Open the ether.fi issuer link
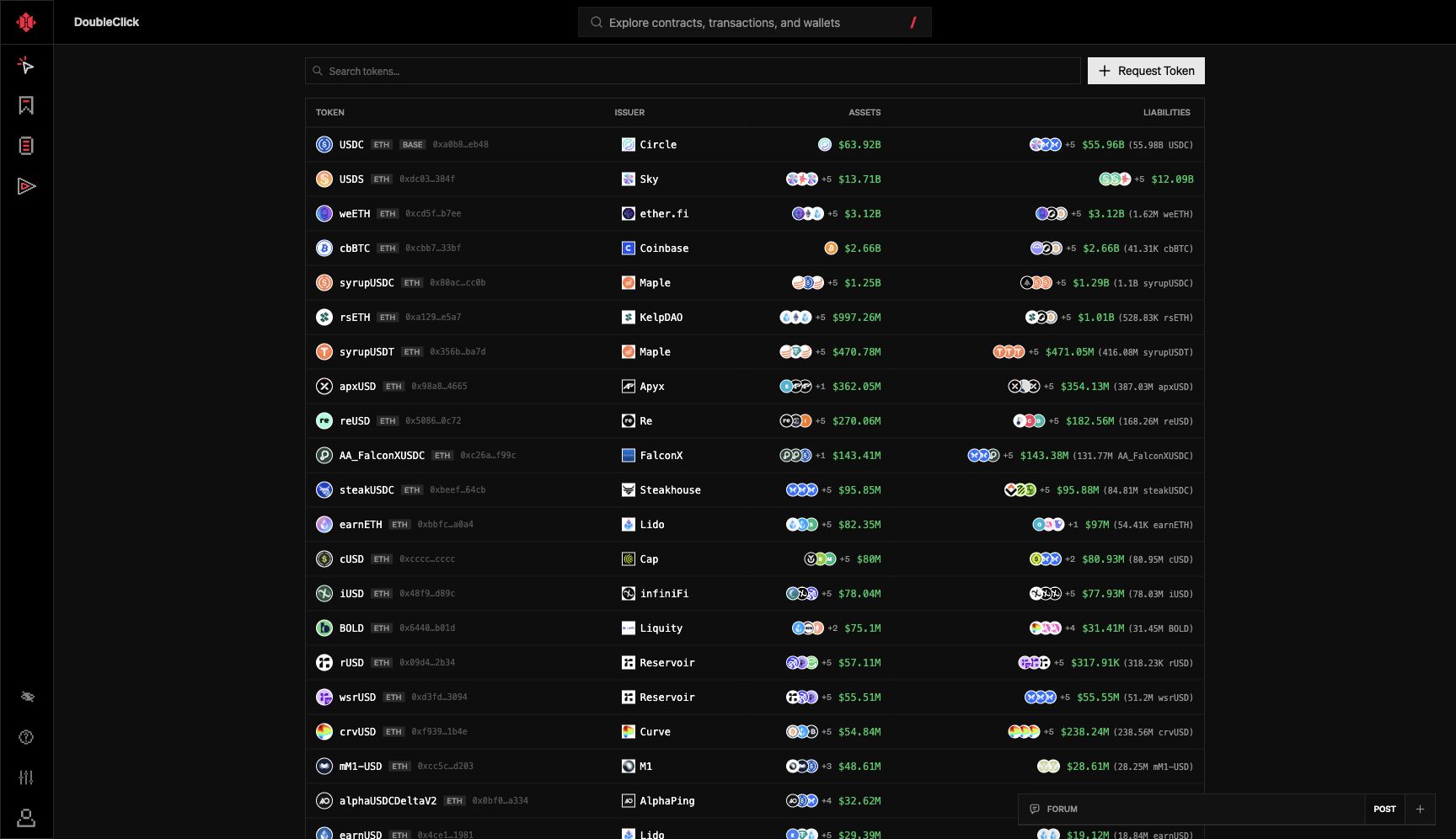 point(664,214)
